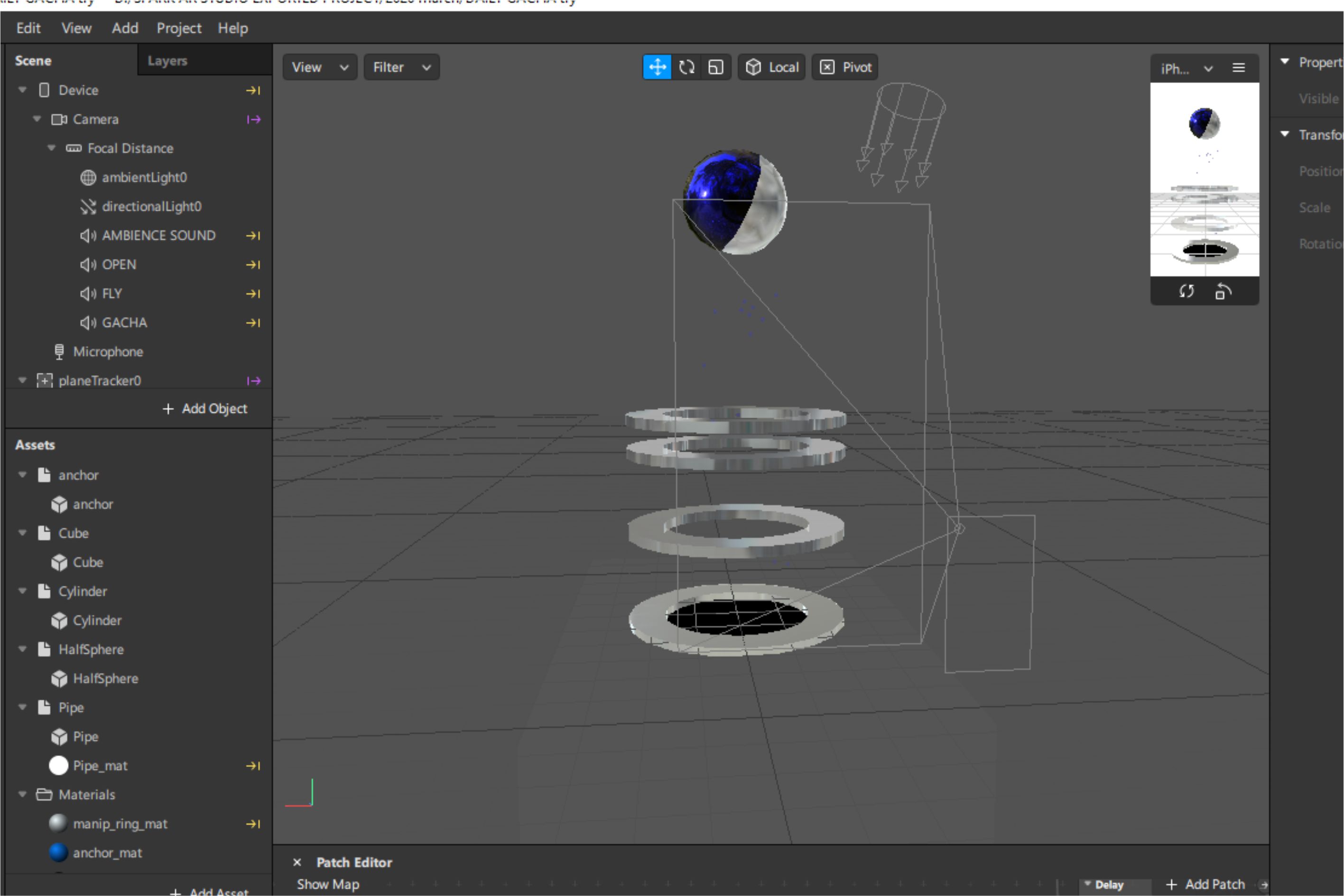The image size is (1344, 896).
Task: Toggle Show Map in Patch Editor
Action: point(328,884)
